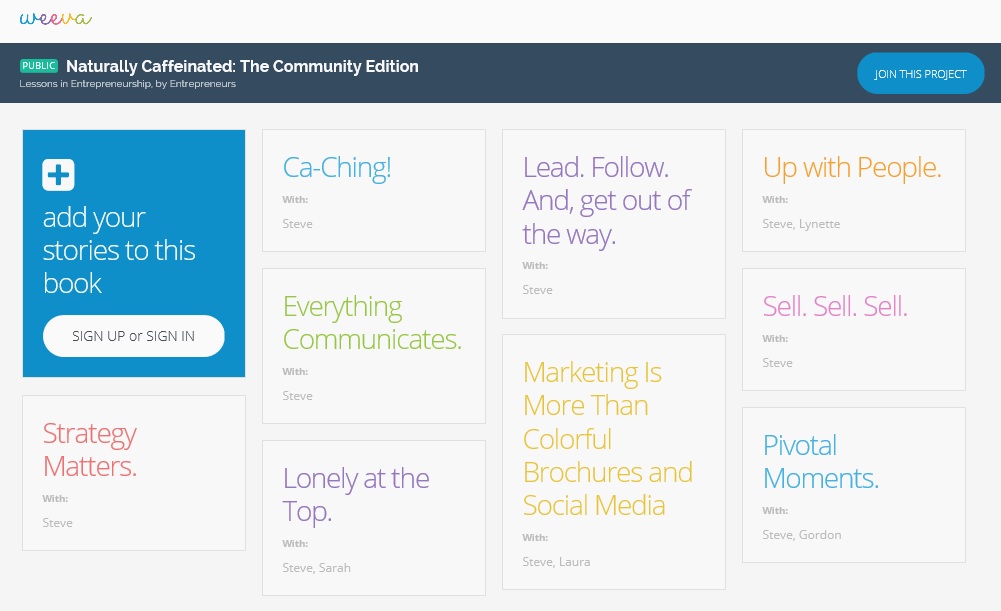Click 'add your stories to this book' text
Screen dimensions: 1001x611
pos(119,250)
